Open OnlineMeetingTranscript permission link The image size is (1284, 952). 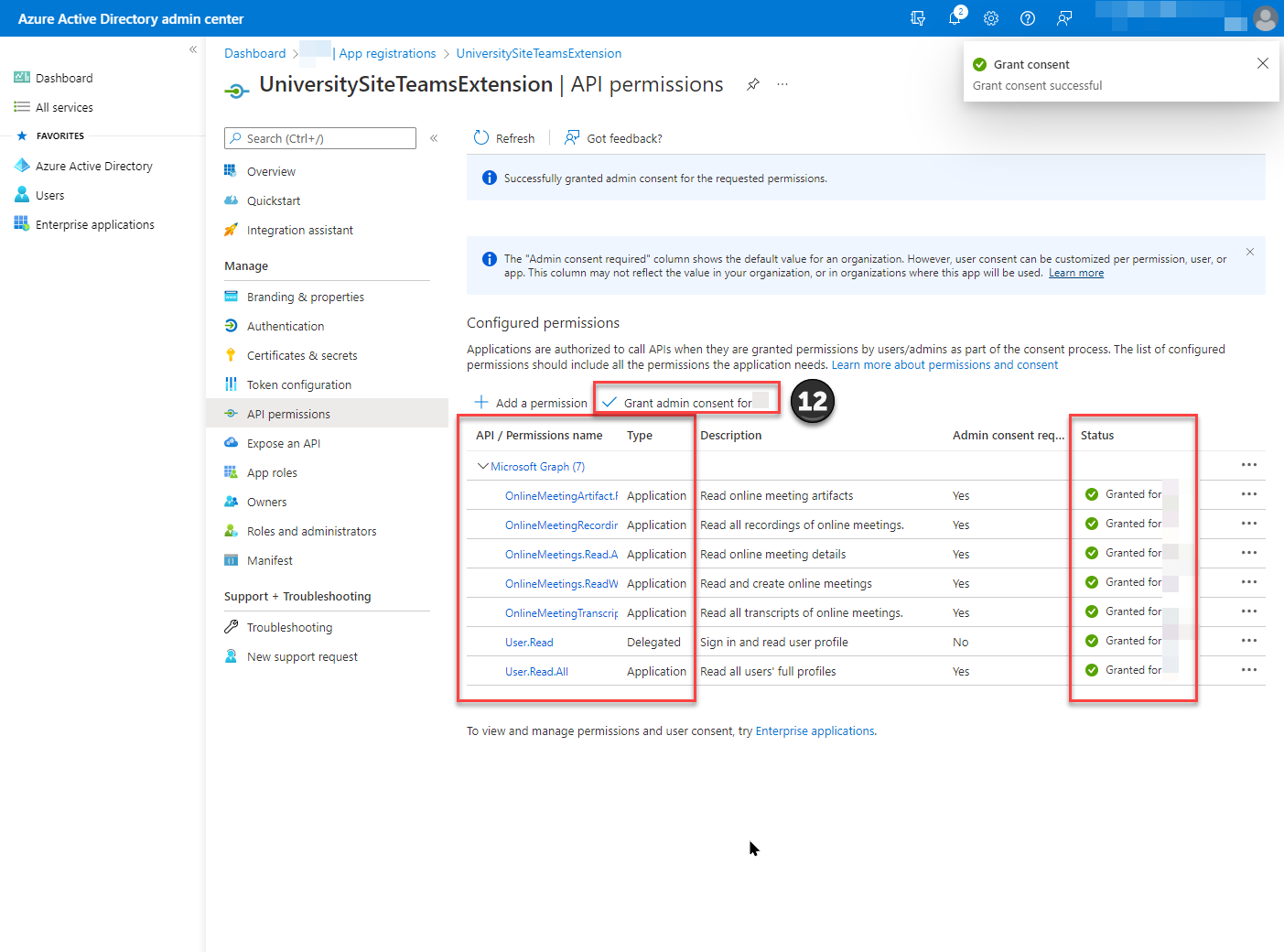click(561, 612)
